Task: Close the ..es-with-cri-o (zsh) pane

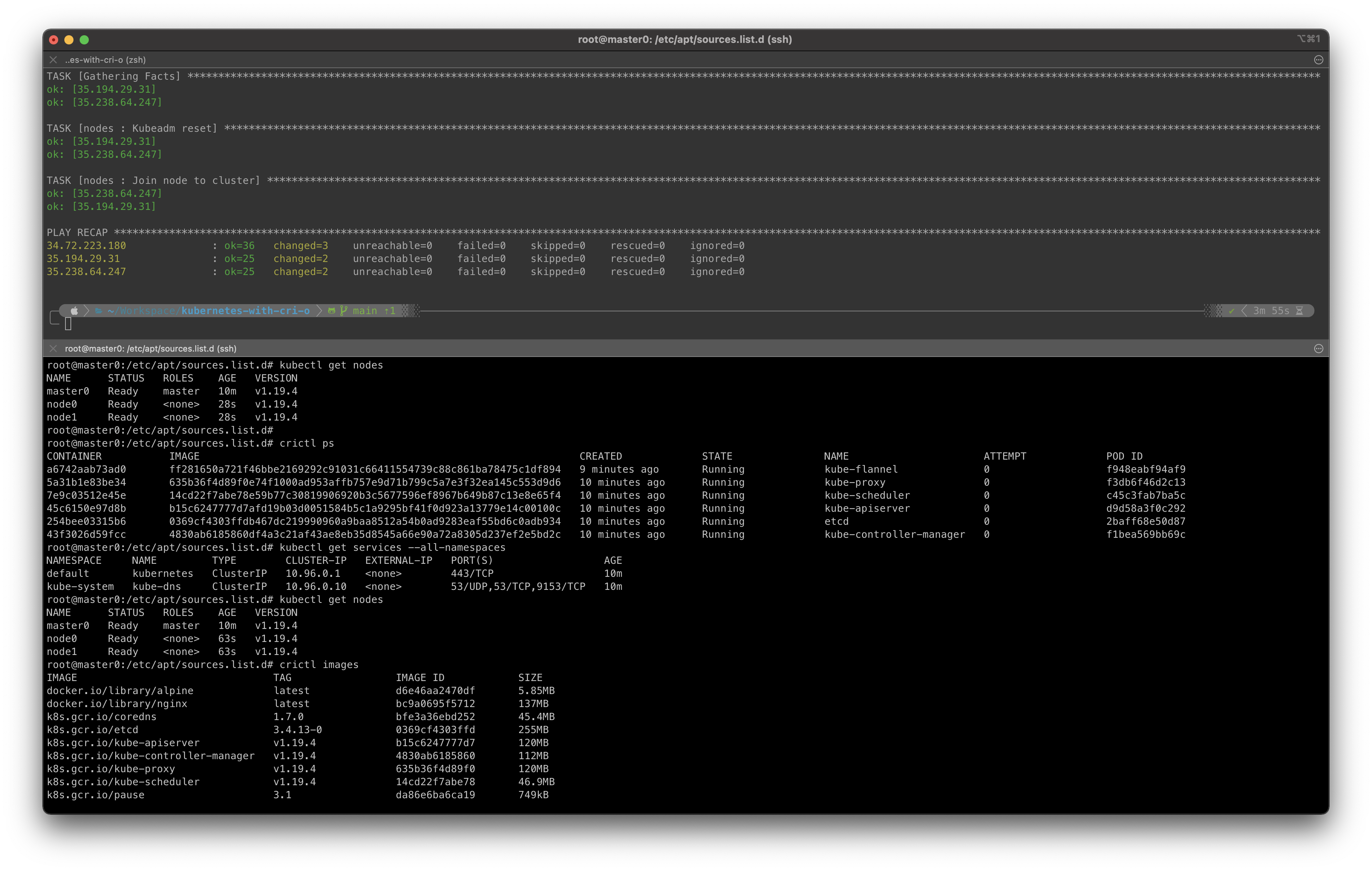Action: click(53, 60)
